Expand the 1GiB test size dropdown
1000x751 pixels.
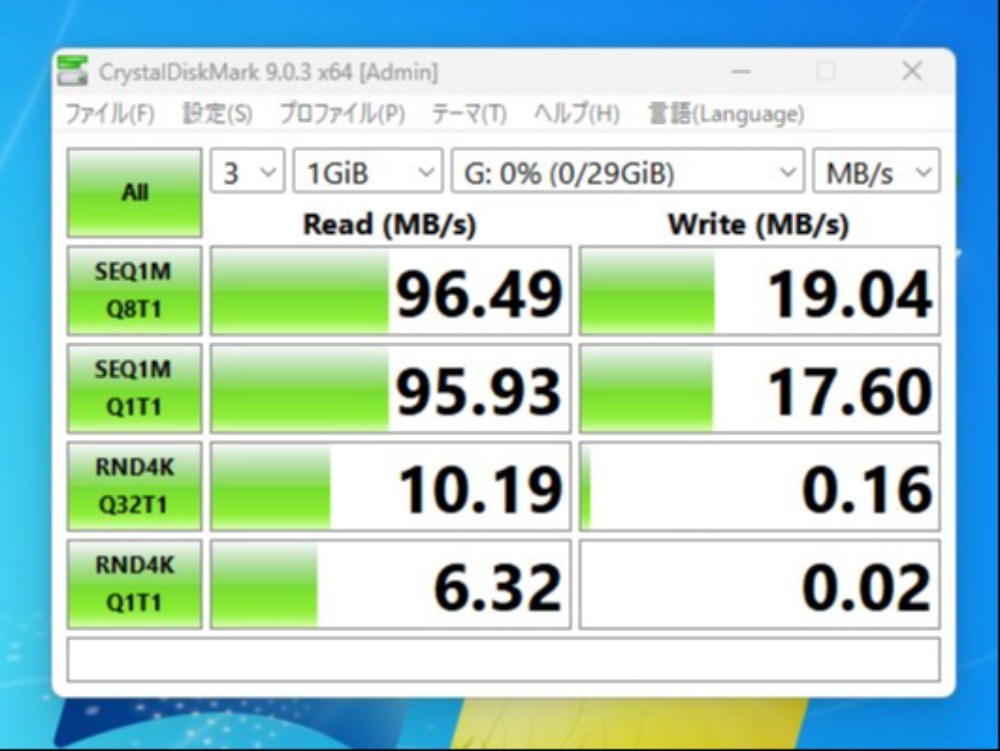[x=367, y=171]
